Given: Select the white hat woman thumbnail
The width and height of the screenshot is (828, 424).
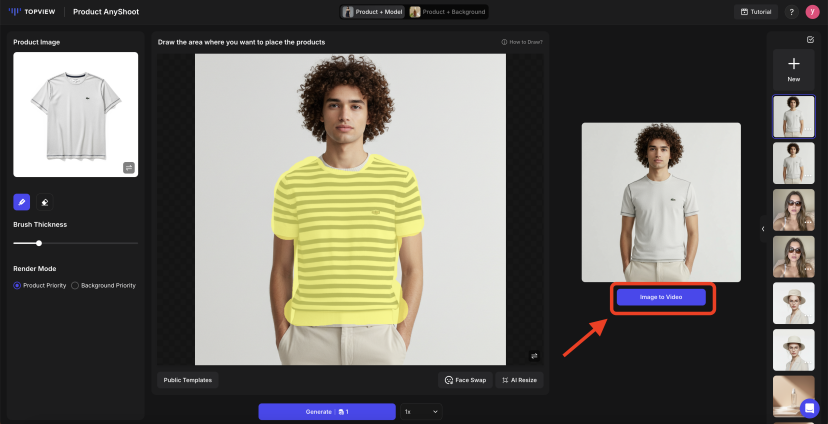Looking at the screenshot, I should coord(794,303).
